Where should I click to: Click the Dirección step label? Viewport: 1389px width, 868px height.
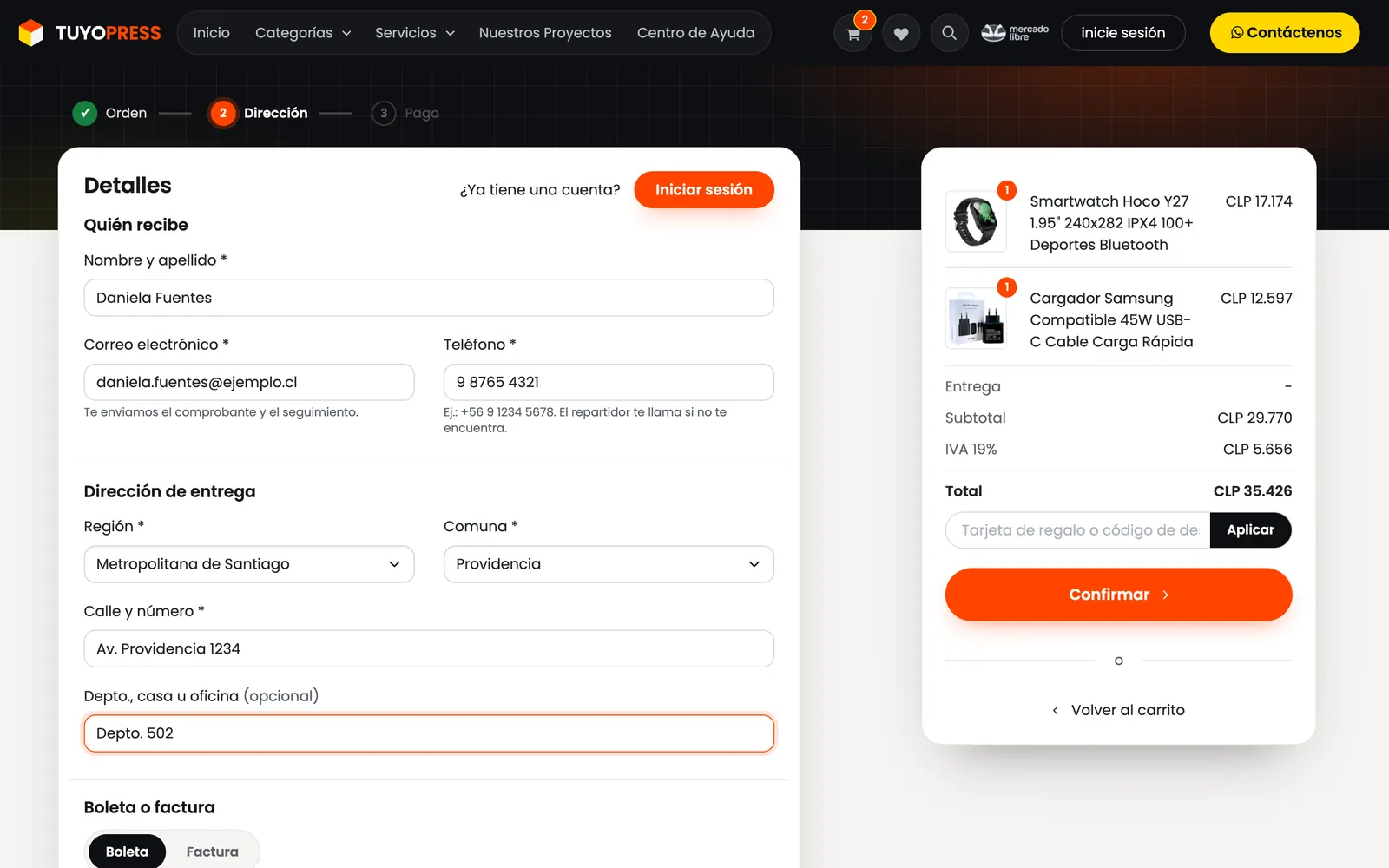pyautogui.click(x=275, y=113)
